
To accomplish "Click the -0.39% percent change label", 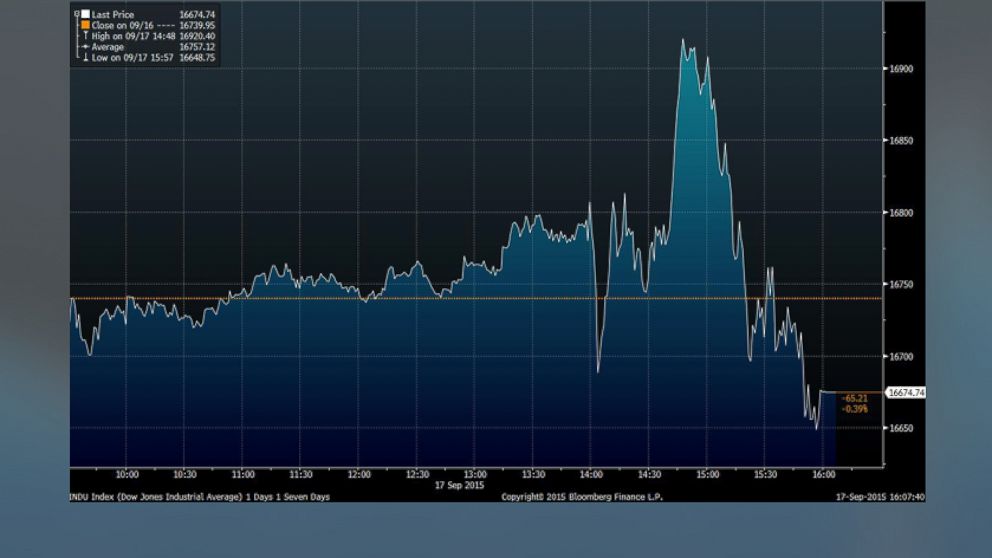I will 855,409.
